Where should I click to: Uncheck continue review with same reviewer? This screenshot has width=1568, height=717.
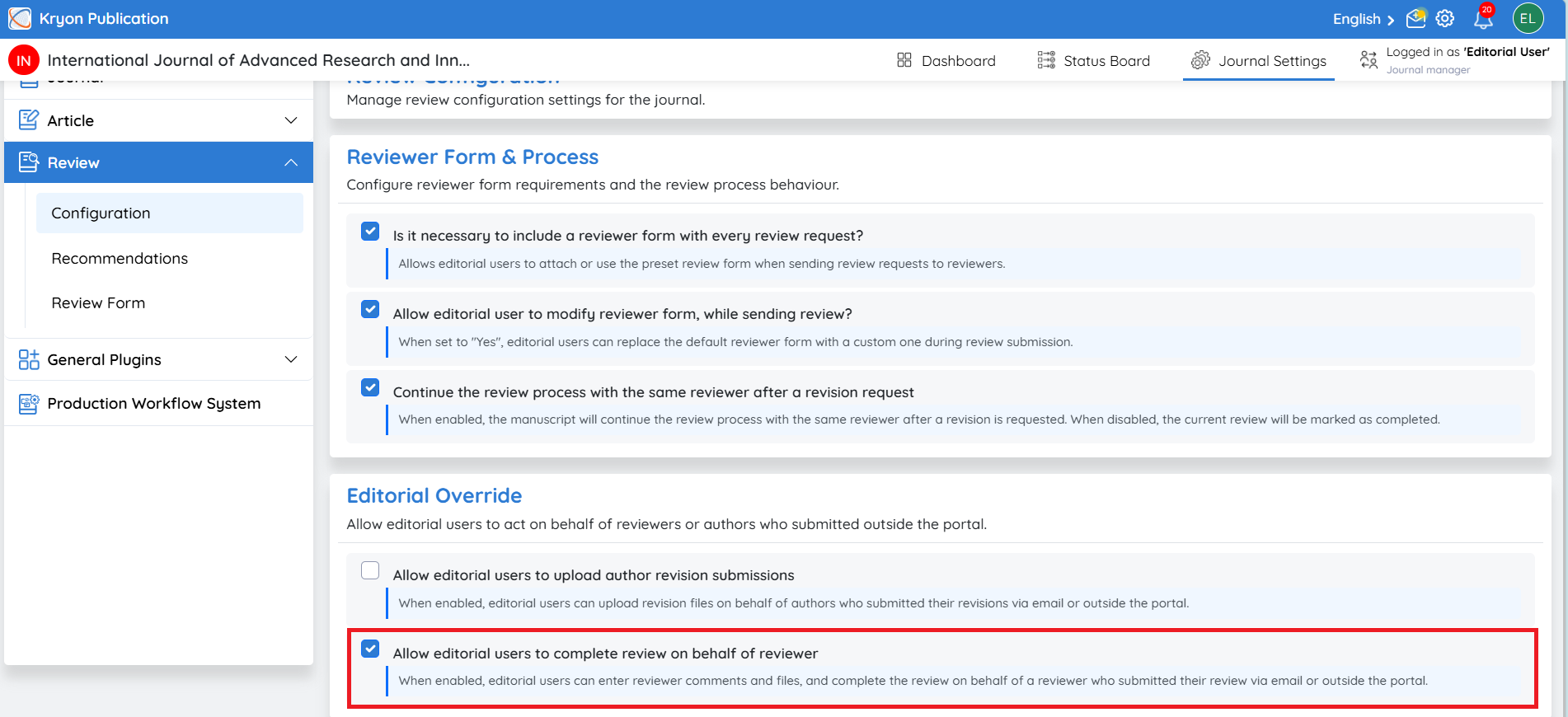[x=370, y=387]
